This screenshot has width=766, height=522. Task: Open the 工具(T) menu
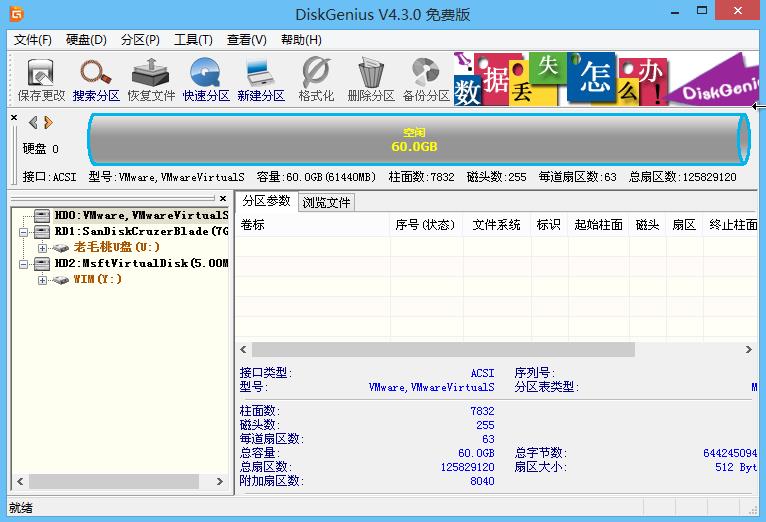(193, 40)
